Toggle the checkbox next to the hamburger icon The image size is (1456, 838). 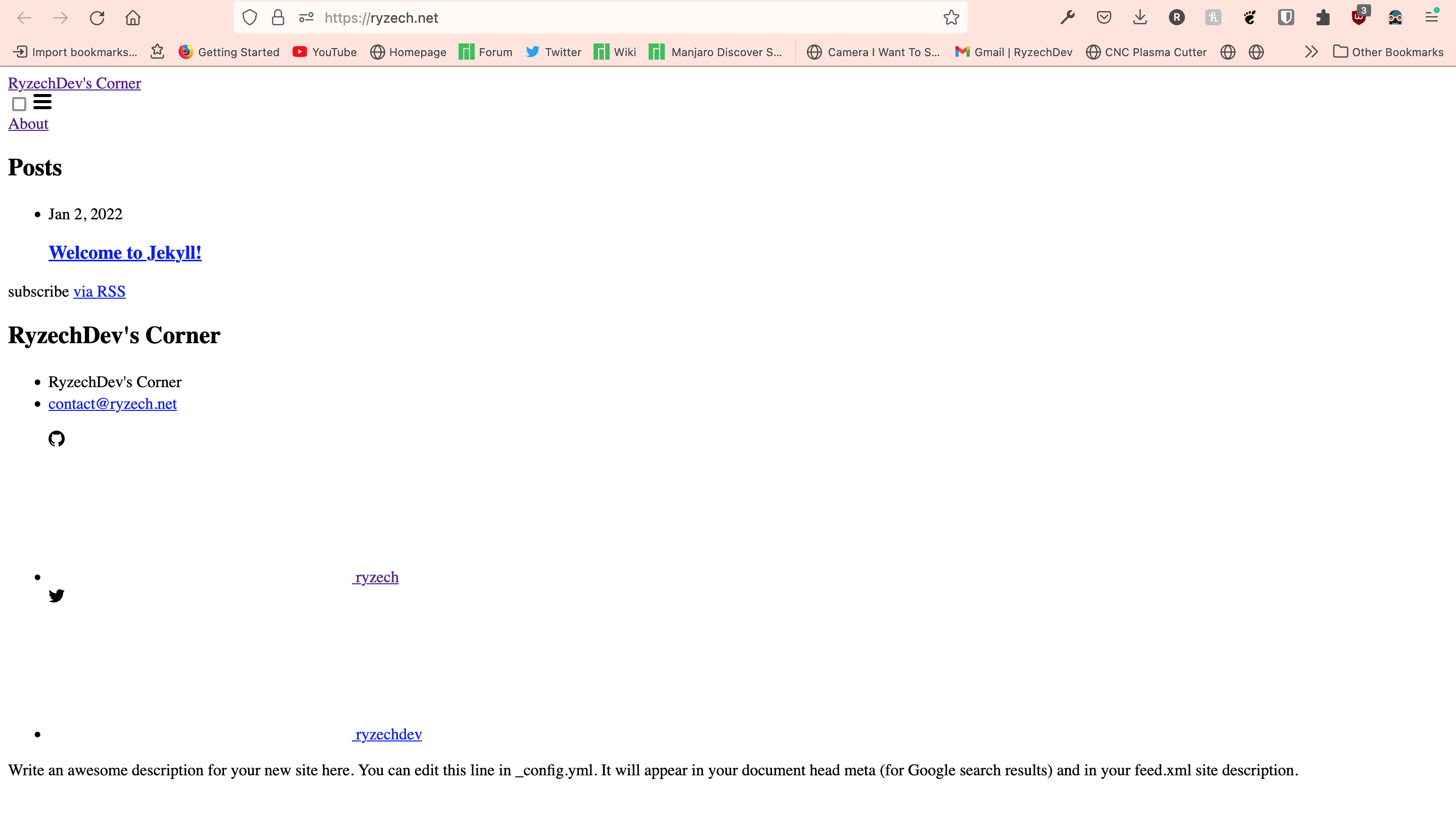coord(18,104)
